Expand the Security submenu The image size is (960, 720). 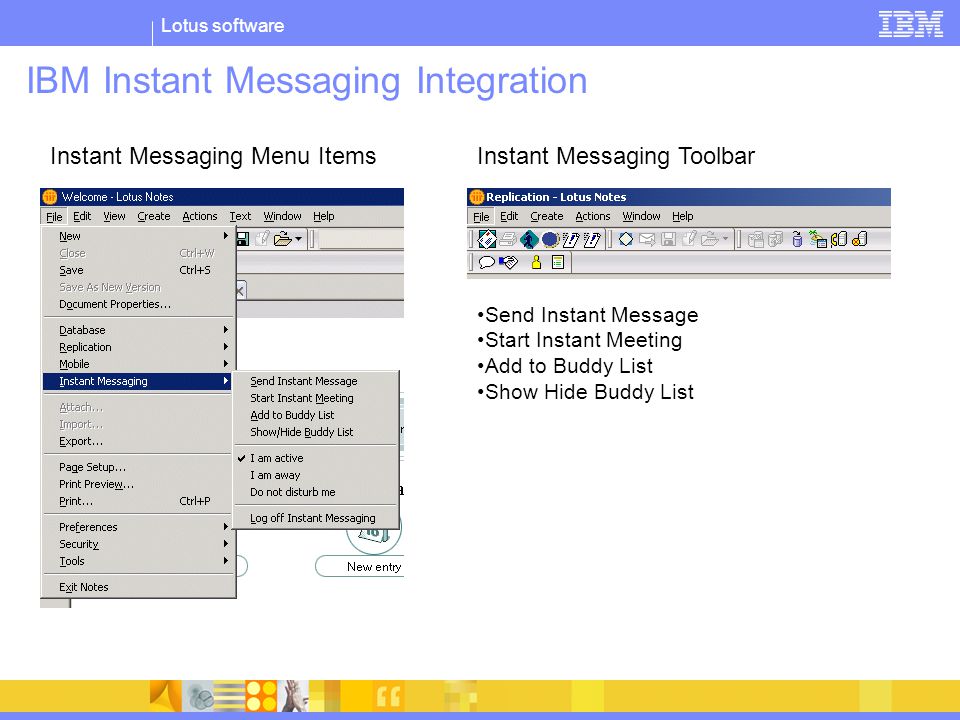click(138, 544)
